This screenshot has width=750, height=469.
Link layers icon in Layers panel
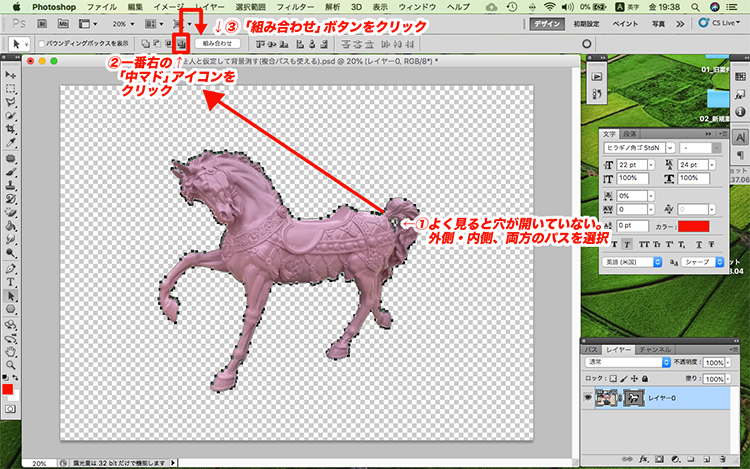[x=627, y=459]
